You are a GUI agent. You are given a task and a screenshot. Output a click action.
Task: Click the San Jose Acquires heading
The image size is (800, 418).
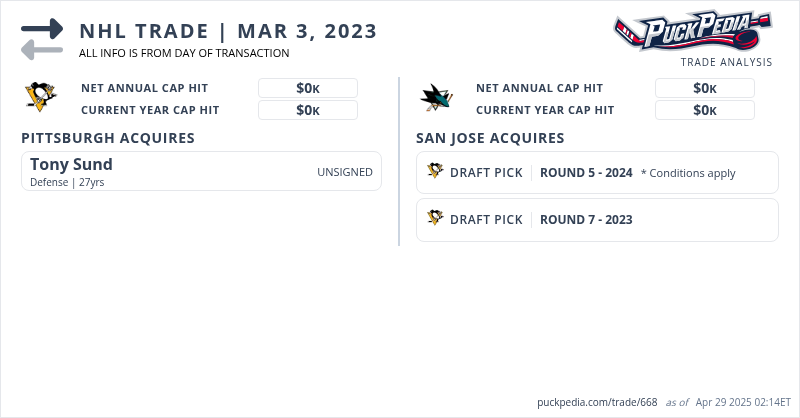pyautogui.click(x=490, y=138)
